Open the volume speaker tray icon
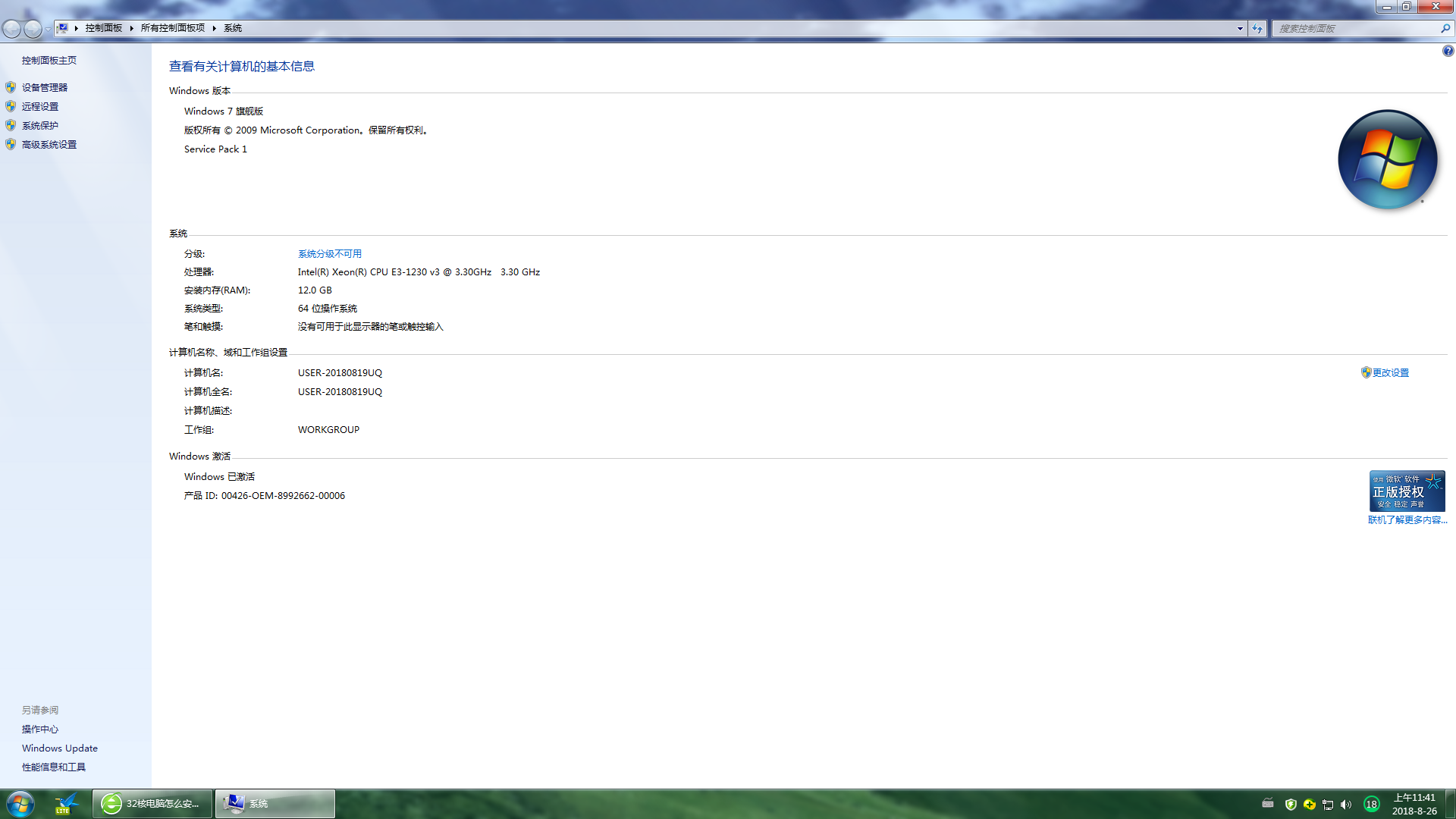 click(x=1346, y=805)
